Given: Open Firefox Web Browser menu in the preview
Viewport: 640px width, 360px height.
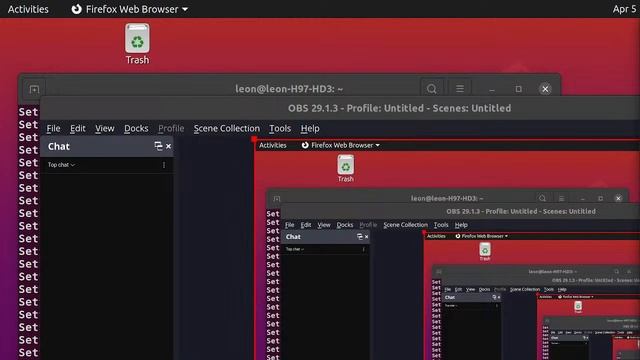Looking at the screenshot, I should (341, 145).
